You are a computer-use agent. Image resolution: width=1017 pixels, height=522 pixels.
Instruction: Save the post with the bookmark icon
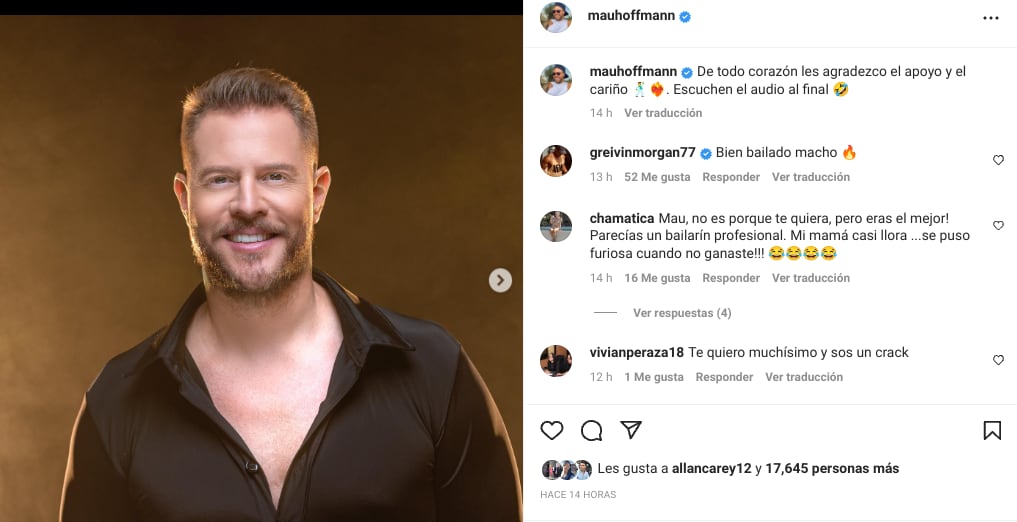[992, 430]
